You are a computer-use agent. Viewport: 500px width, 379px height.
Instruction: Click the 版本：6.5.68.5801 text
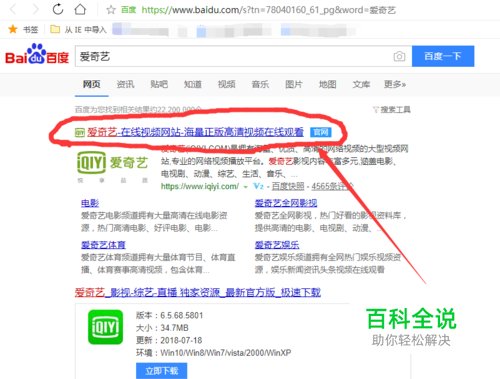point(169,315)
